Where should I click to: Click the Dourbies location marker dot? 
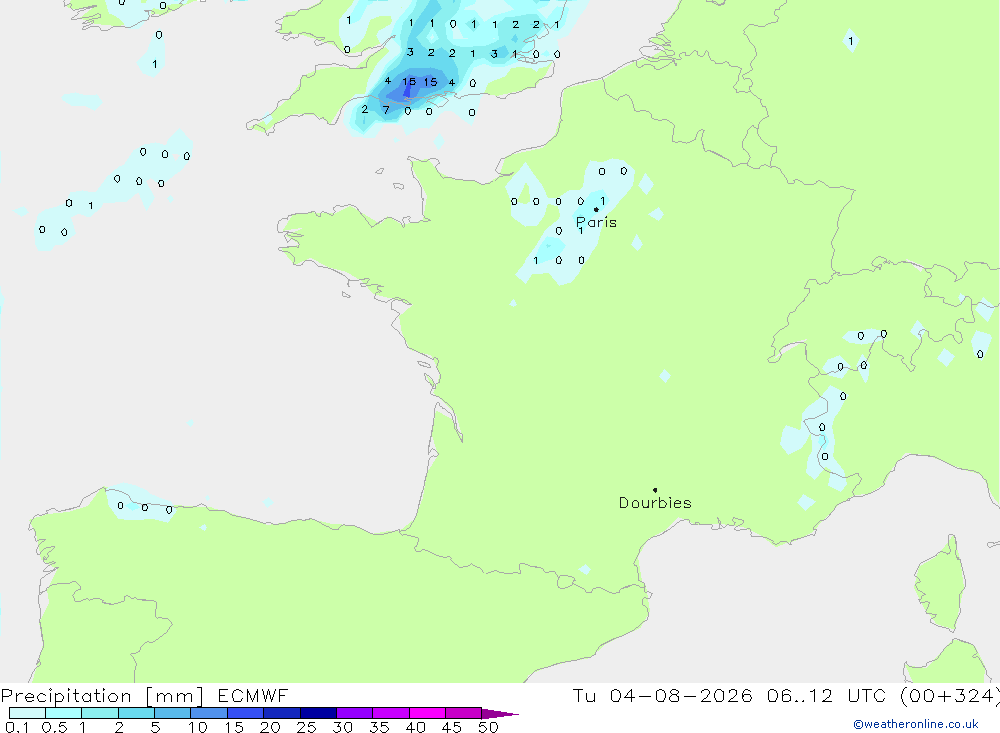coord(655,490)
